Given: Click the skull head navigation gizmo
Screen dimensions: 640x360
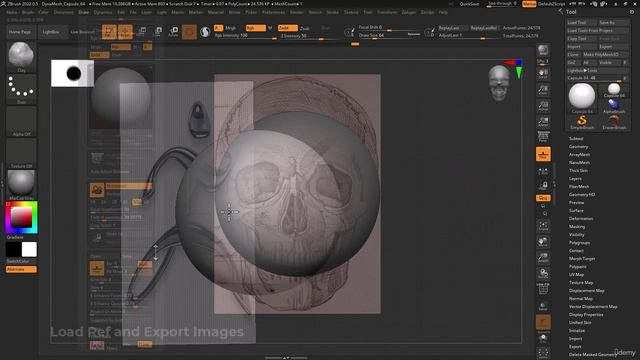Looking at the screenshot, I should (x=499, y=83).
